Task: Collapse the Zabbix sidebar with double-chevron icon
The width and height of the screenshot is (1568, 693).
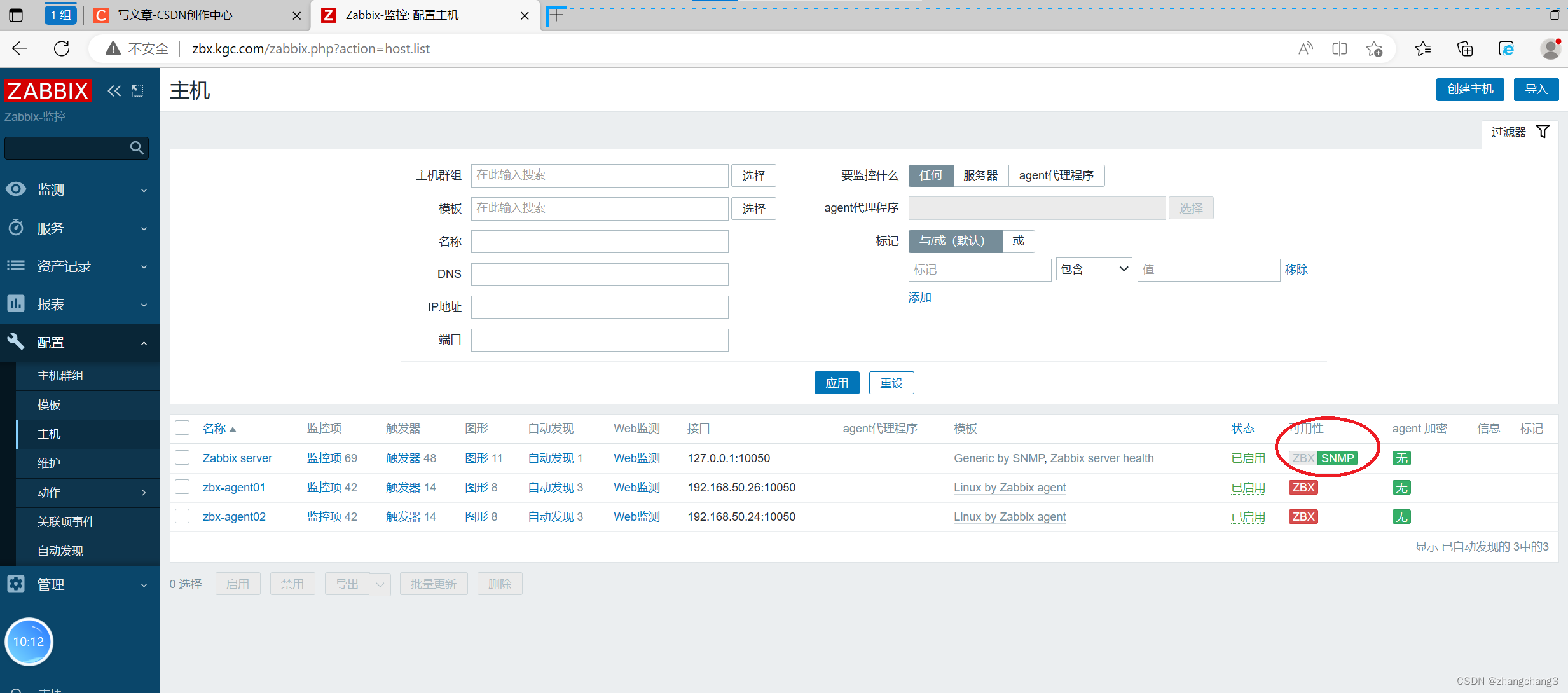Action: click(114, 91)
